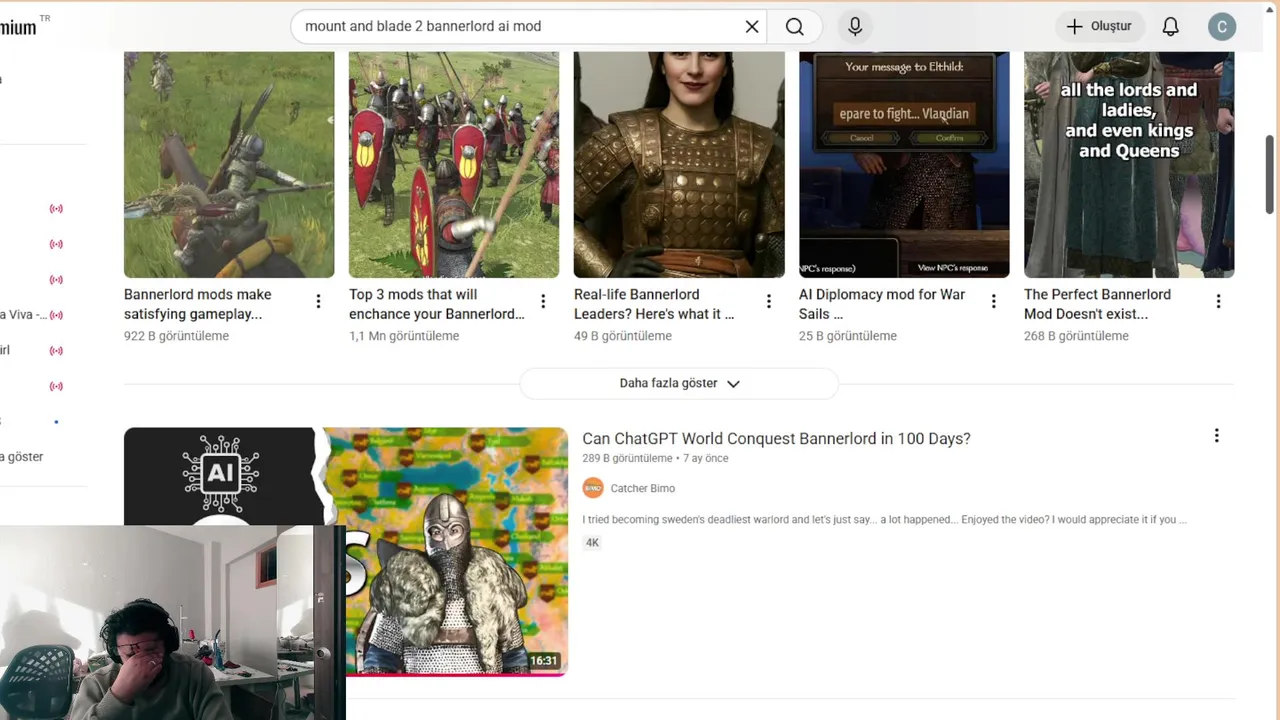Expand shorts with Daha fazla göster
Screen dimensions: 1280x720
click(679, 383)
